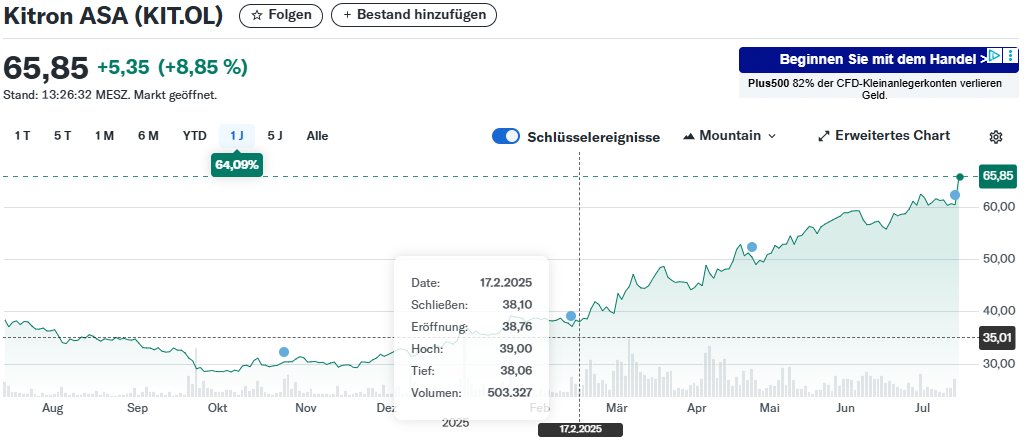This screenshot has height=442, width=1027.
Task: Click the Bestand hinzufügen button
Action: 414,15
